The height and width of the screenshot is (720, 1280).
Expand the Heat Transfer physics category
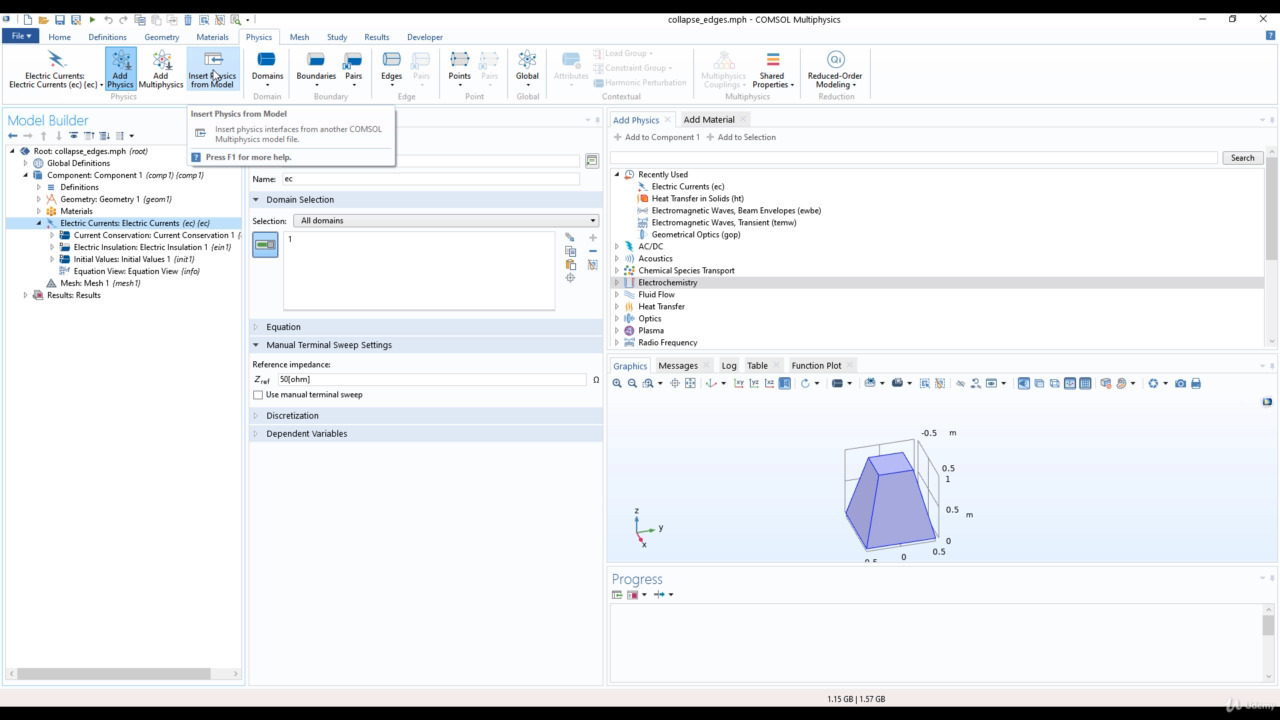(x=617, y=306)
